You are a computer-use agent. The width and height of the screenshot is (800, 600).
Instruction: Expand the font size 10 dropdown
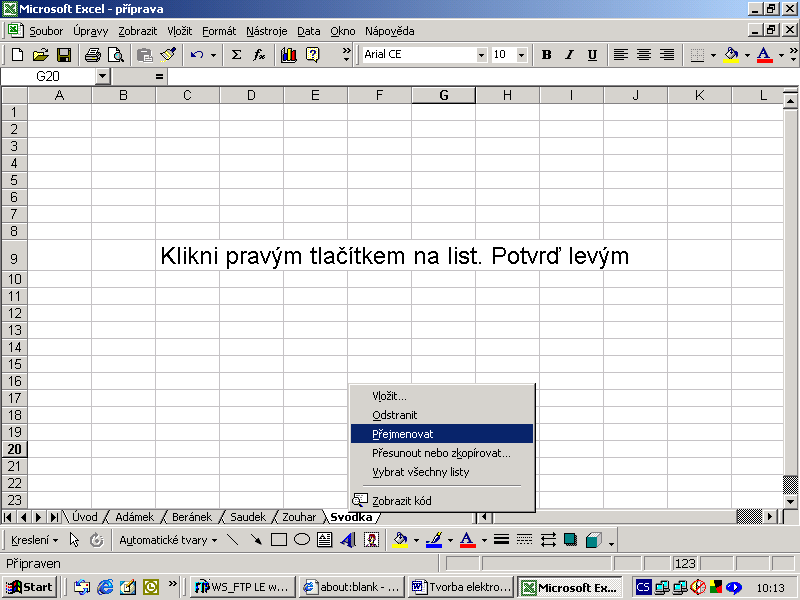pyautogui.click(x=521, y=55)
